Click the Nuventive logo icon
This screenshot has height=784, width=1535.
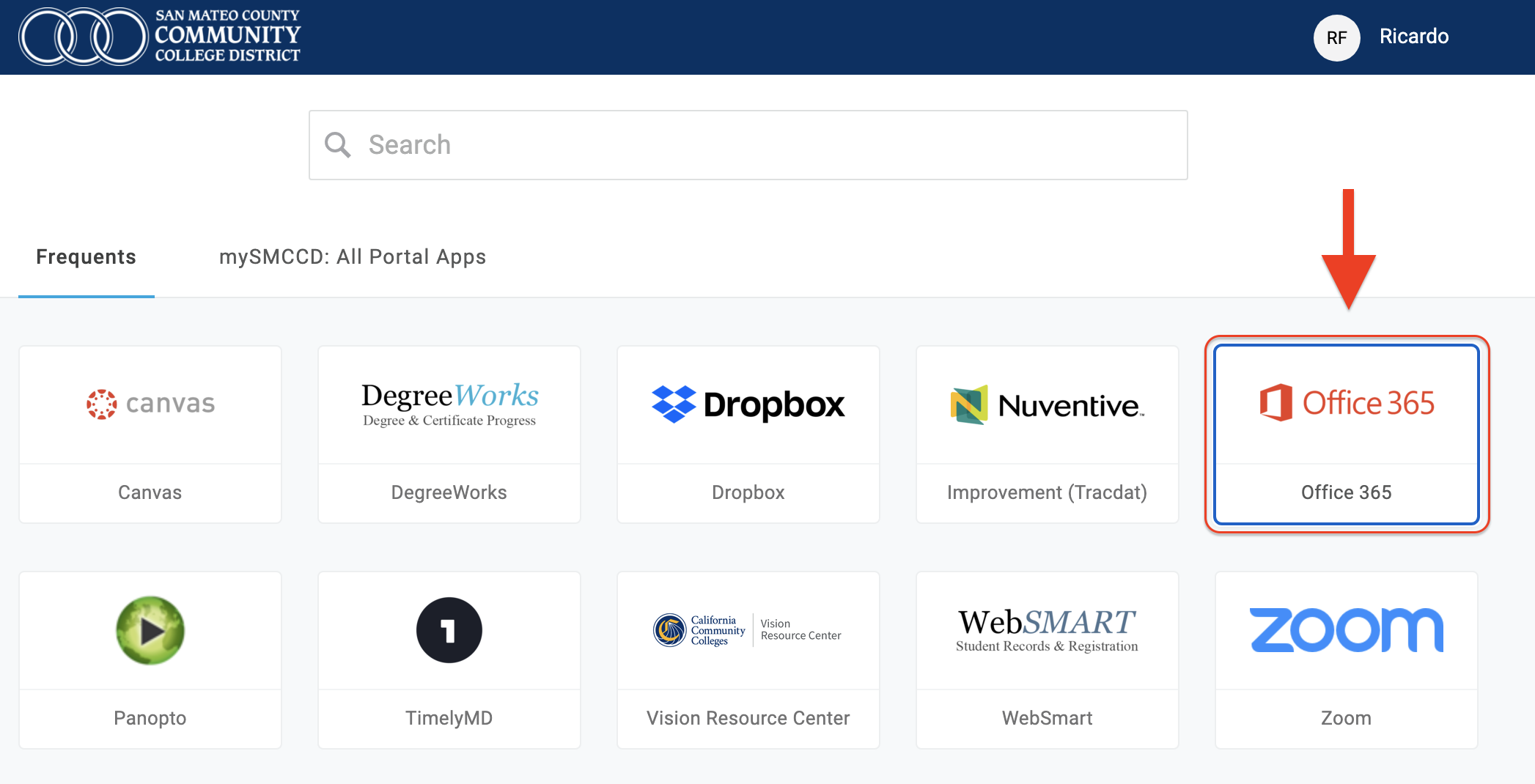(x=970, y=404)
